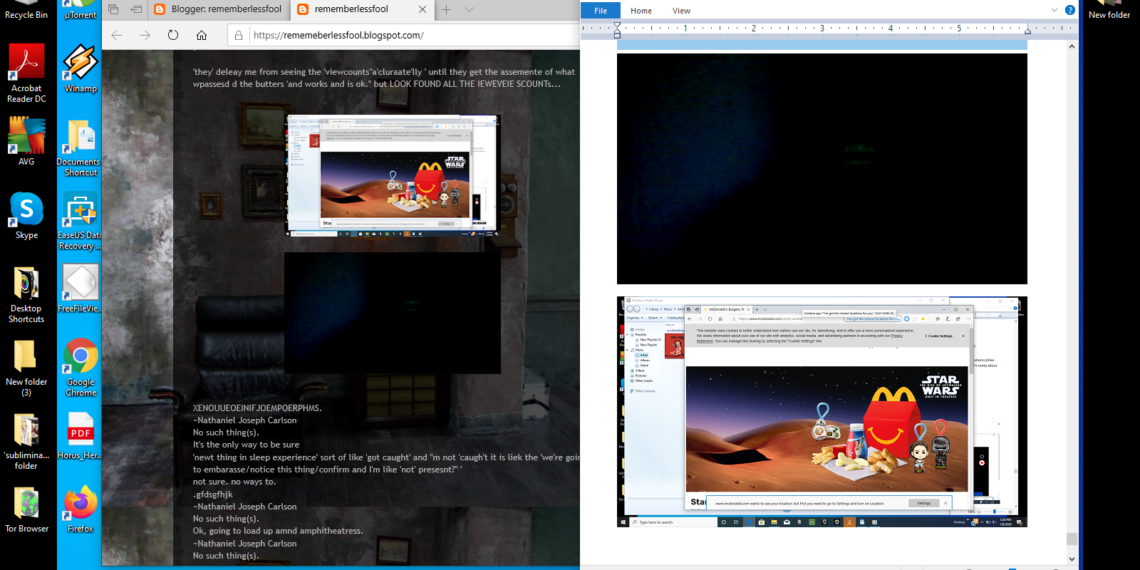Switch to 'Blogger: rememberlessfool' browser tab
This screenshot has width=1140, height=570.
215,9
